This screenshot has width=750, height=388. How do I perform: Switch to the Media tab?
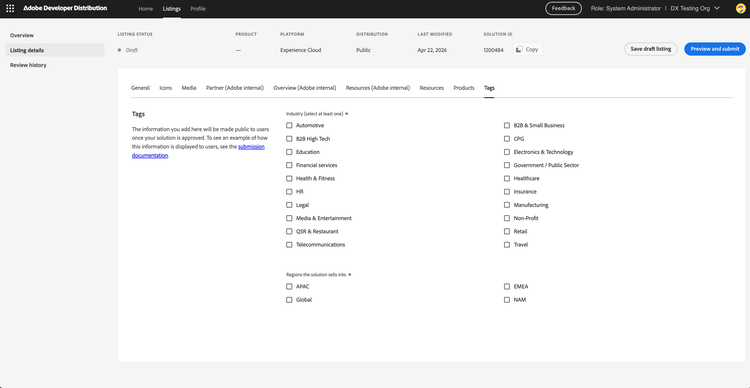click(x=189, y=88)
